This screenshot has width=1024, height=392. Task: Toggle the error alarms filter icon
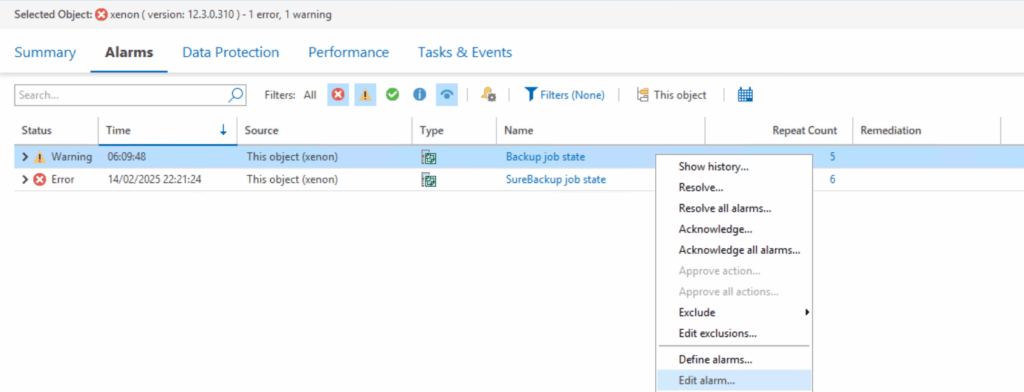338,95
